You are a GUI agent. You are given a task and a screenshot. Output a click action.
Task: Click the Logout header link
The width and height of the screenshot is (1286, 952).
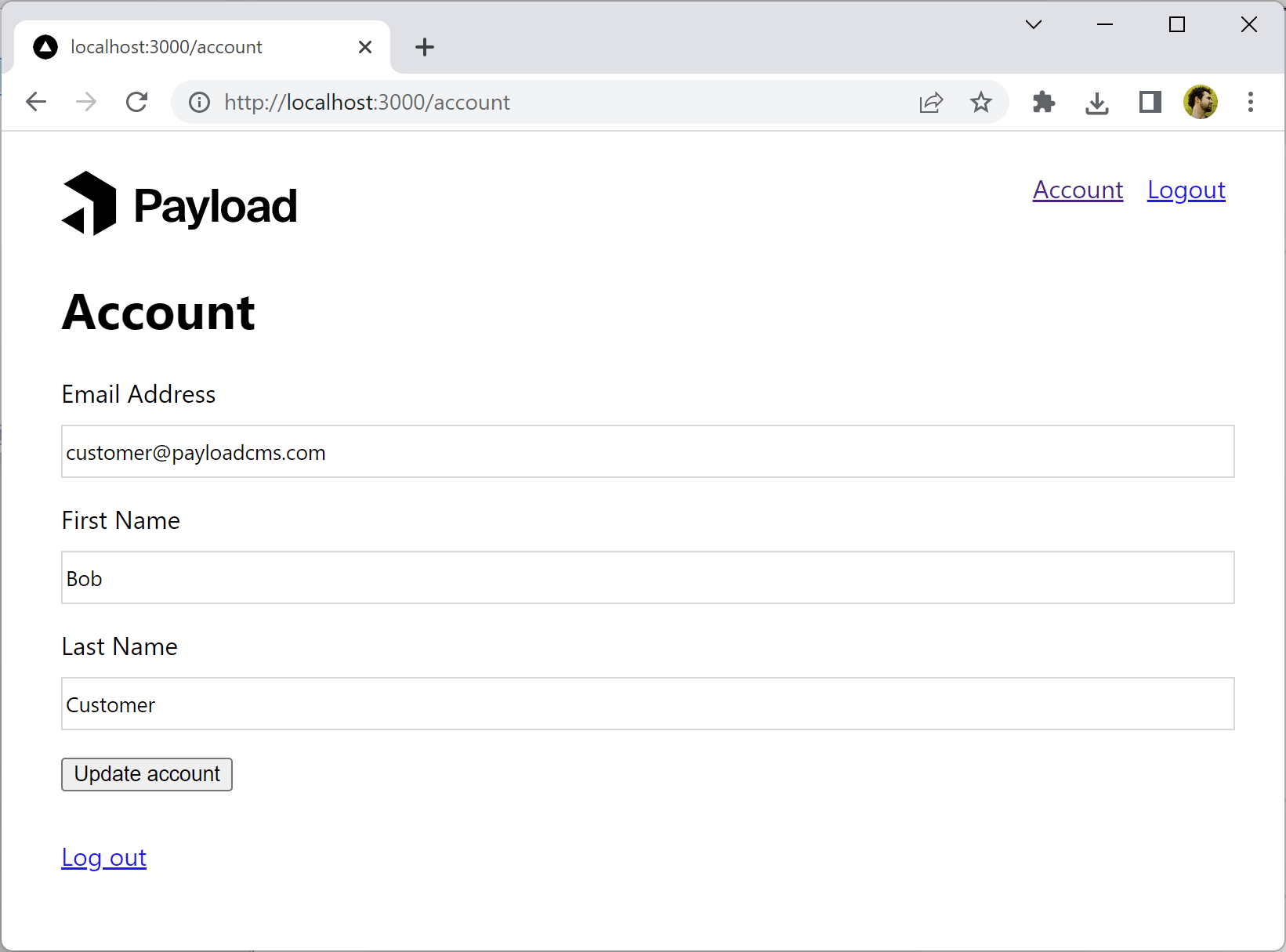(1186, 190)
